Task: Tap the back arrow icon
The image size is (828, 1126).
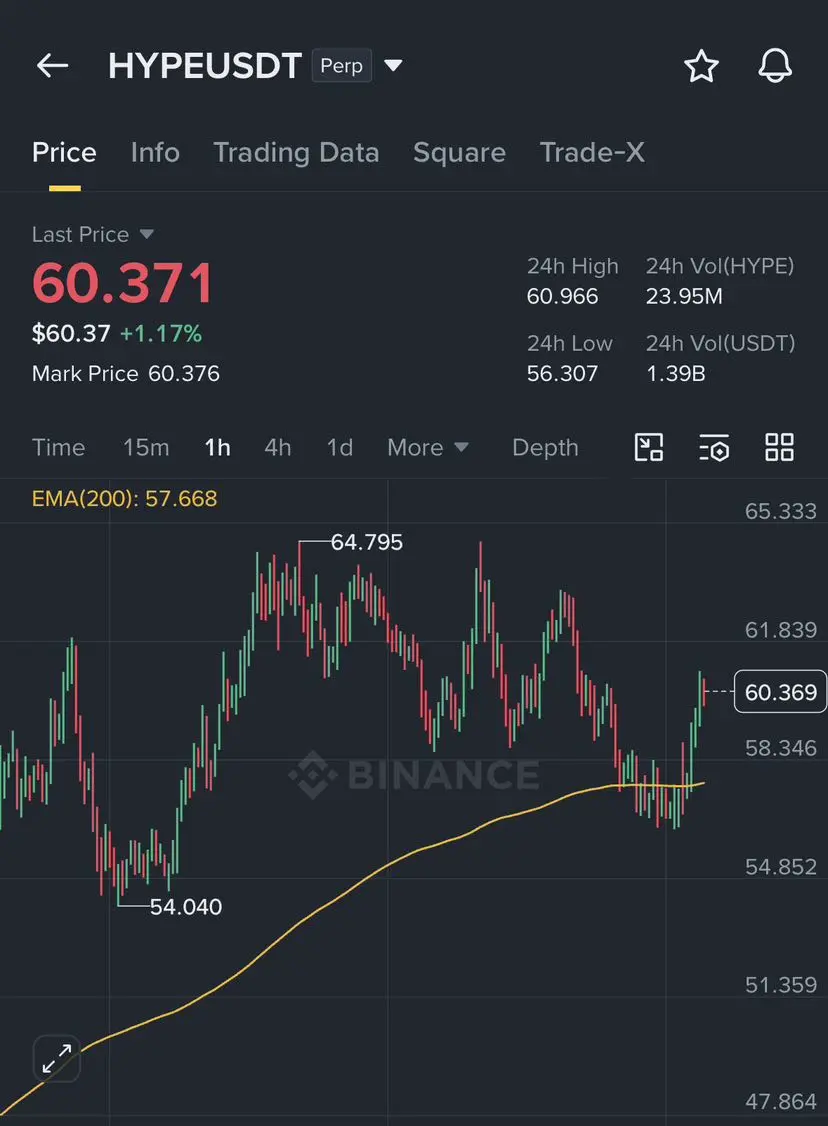Action: coord(52,66)
